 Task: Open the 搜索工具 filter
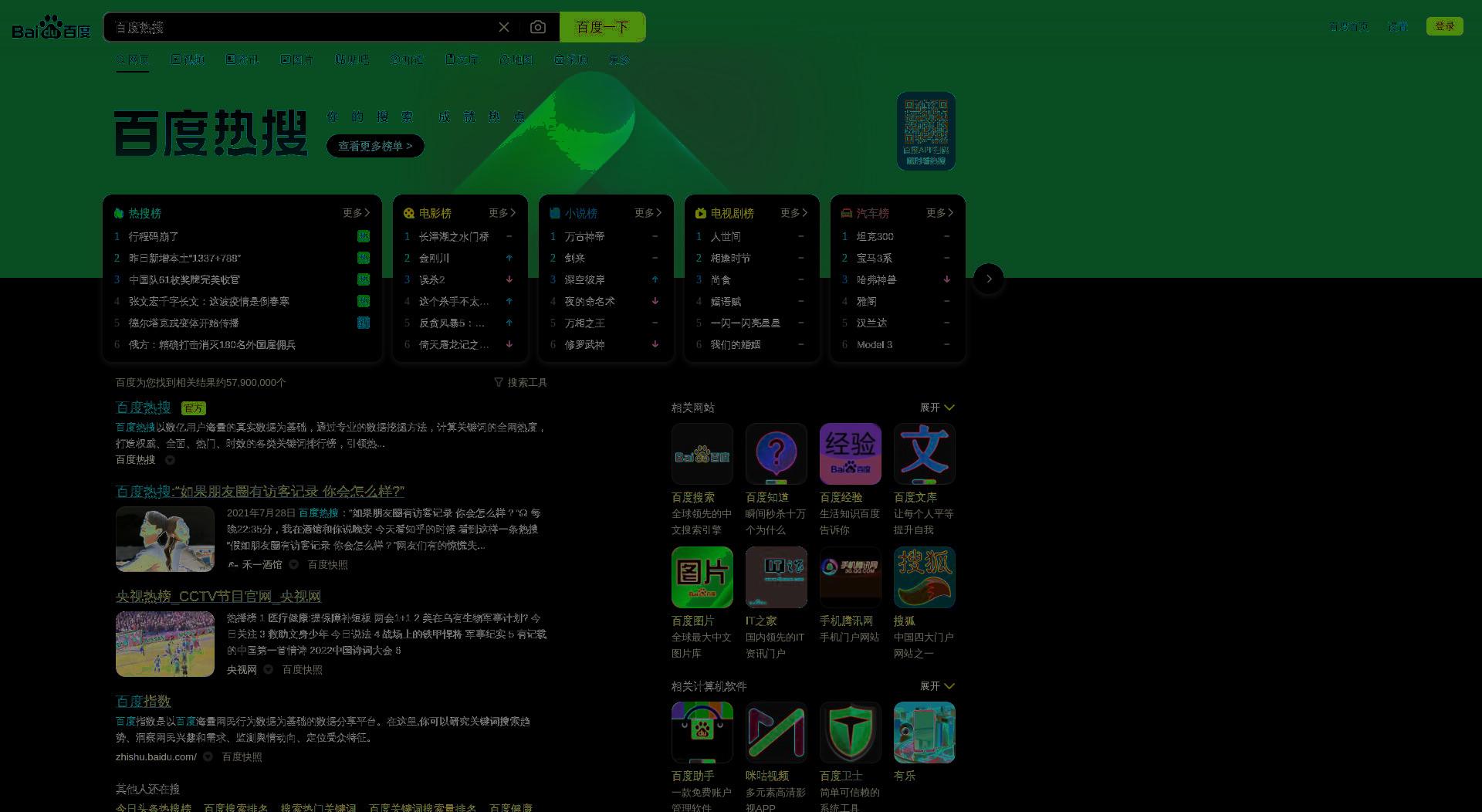click(521, 382)
